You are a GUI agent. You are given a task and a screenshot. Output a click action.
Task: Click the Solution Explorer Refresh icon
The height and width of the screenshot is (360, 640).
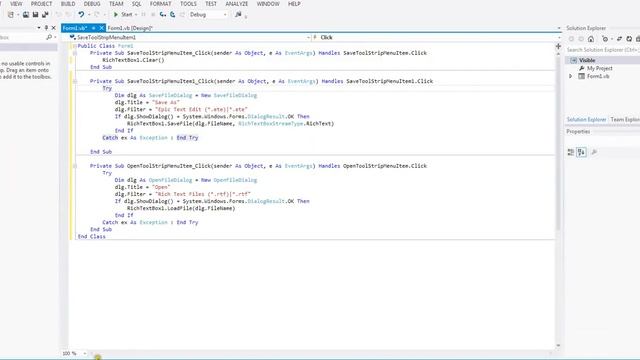[629, 39]
